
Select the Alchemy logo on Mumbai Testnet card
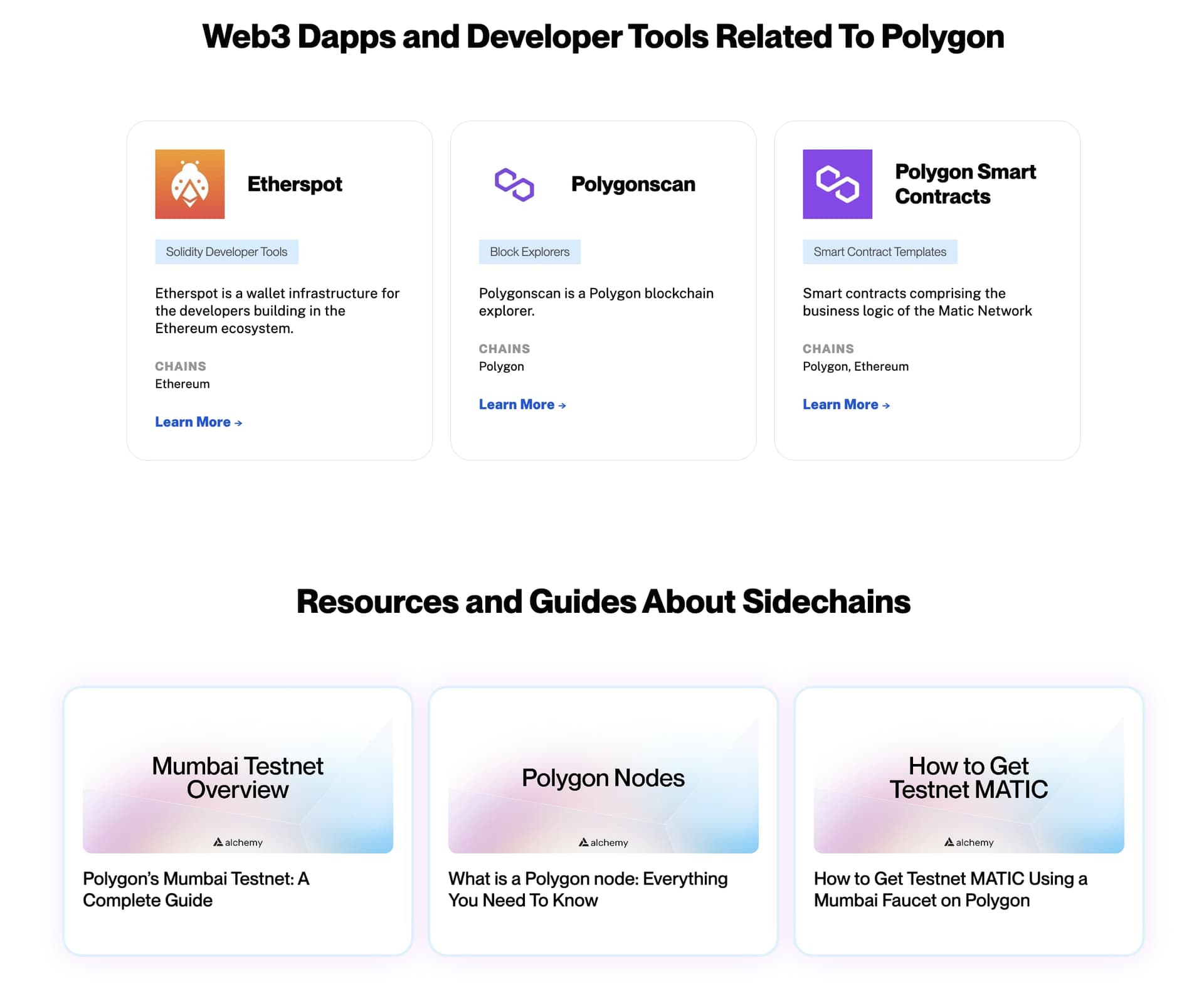click(237, 842)
